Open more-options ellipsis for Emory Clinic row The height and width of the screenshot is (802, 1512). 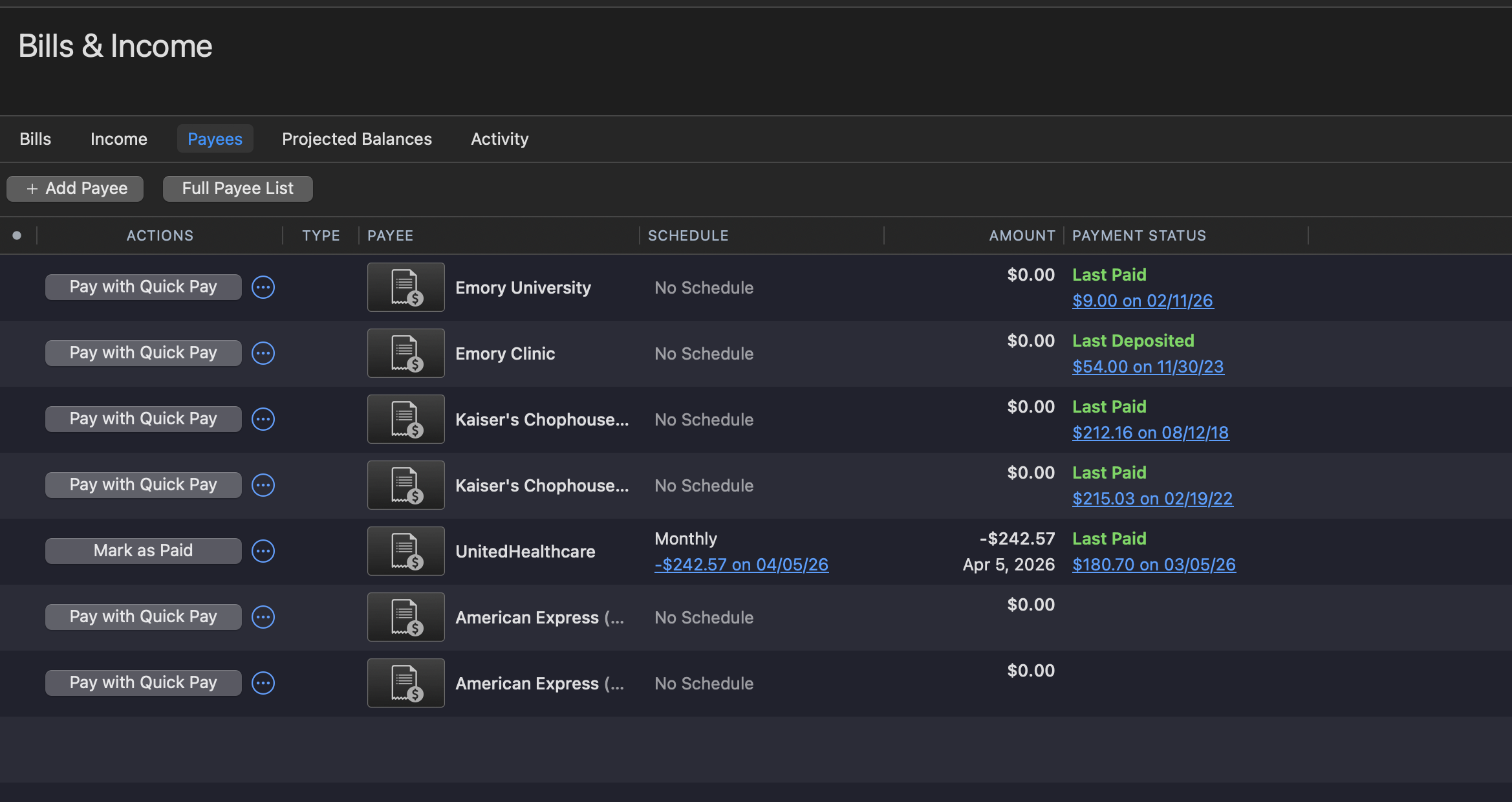coord(263,353)
